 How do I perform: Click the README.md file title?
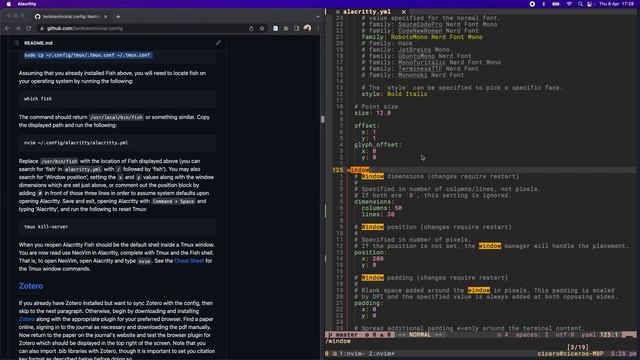pos(38,43)
